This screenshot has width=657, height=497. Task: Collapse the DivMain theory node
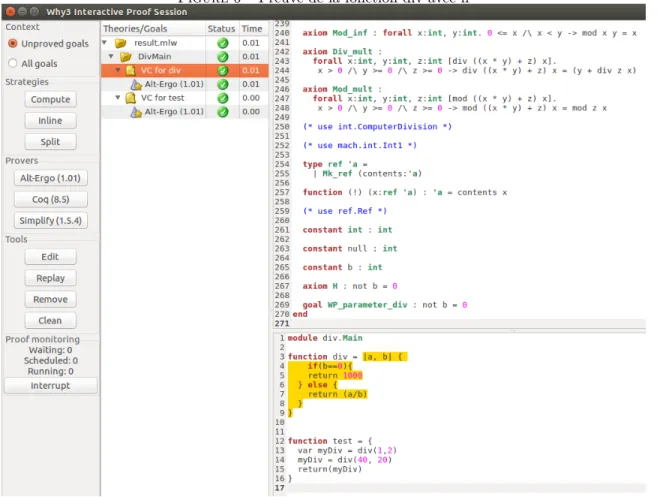tap(111, 56)
